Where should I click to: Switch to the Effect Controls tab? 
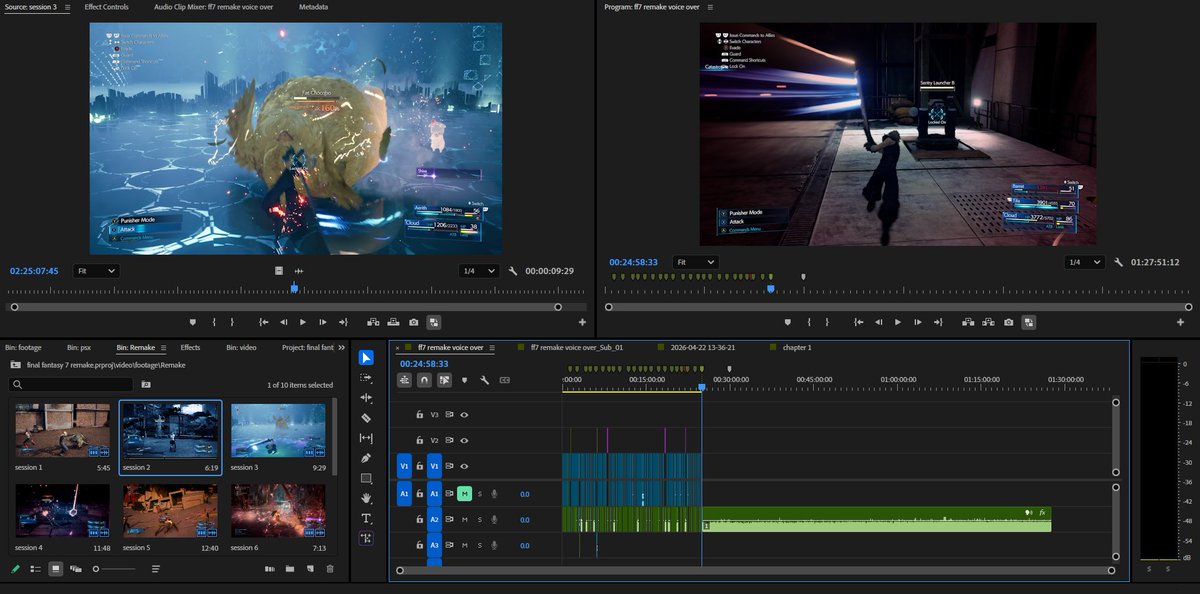click(106, 7)
